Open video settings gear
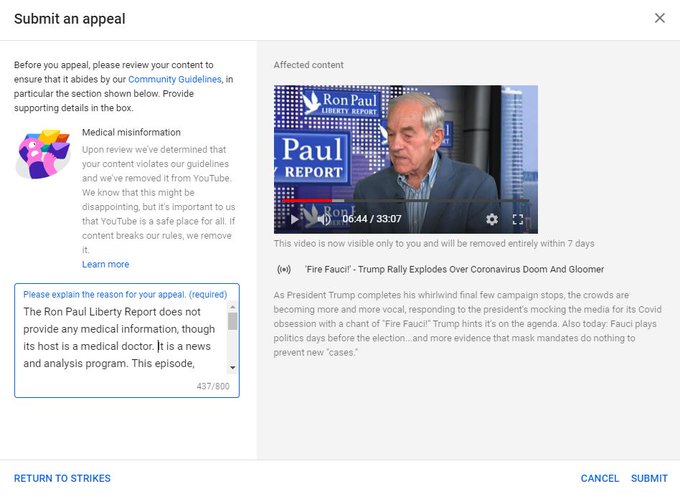This screenshot has width=680, height=494. 492,219
